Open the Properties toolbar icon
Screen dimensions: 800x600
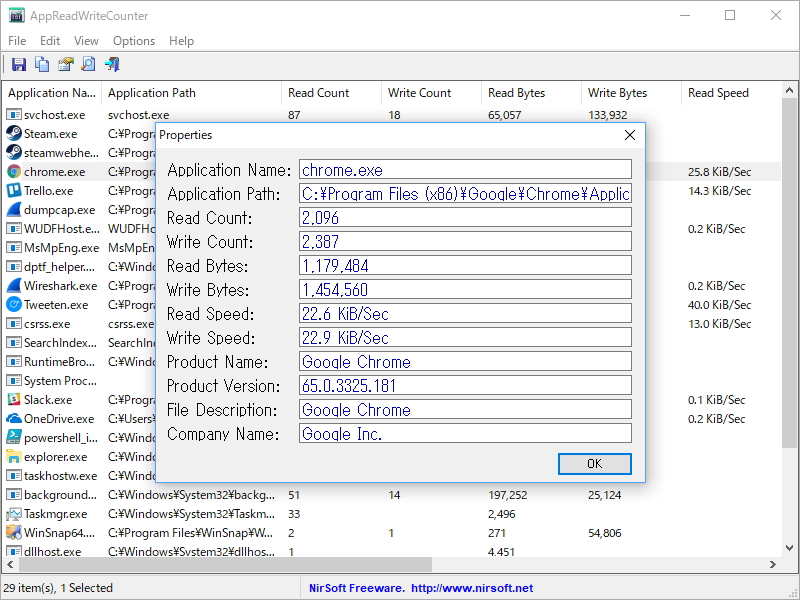[65, 64]
